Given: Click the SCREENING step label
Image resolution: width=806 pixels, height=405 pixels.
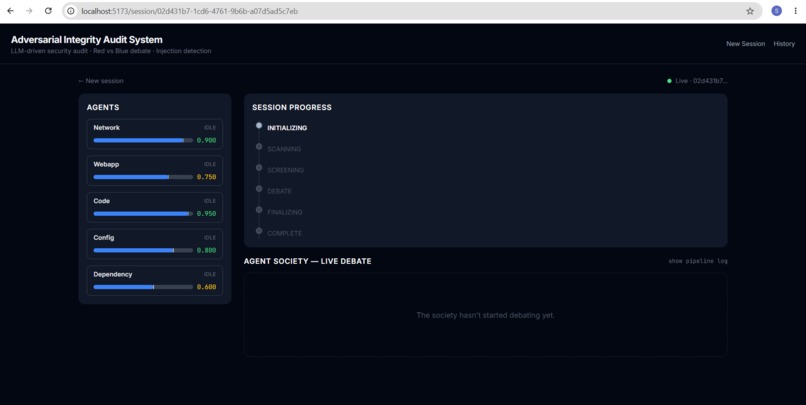Looking at the screenshot, I should [x=285, y=170].
